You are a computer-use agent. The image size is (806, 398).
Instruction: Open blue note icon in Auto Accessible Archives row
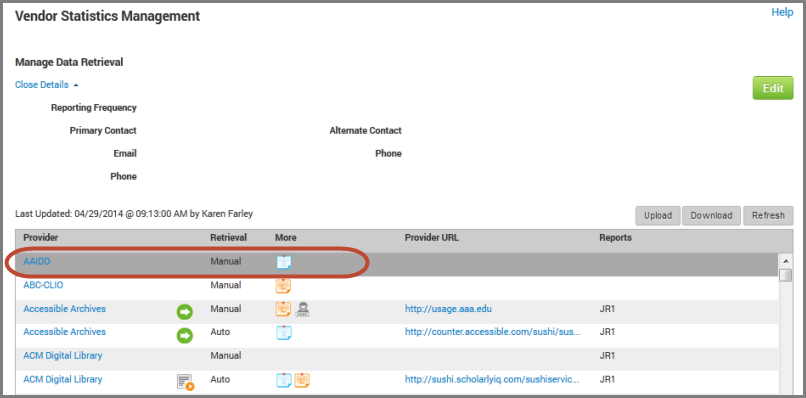tap(284, 333)
